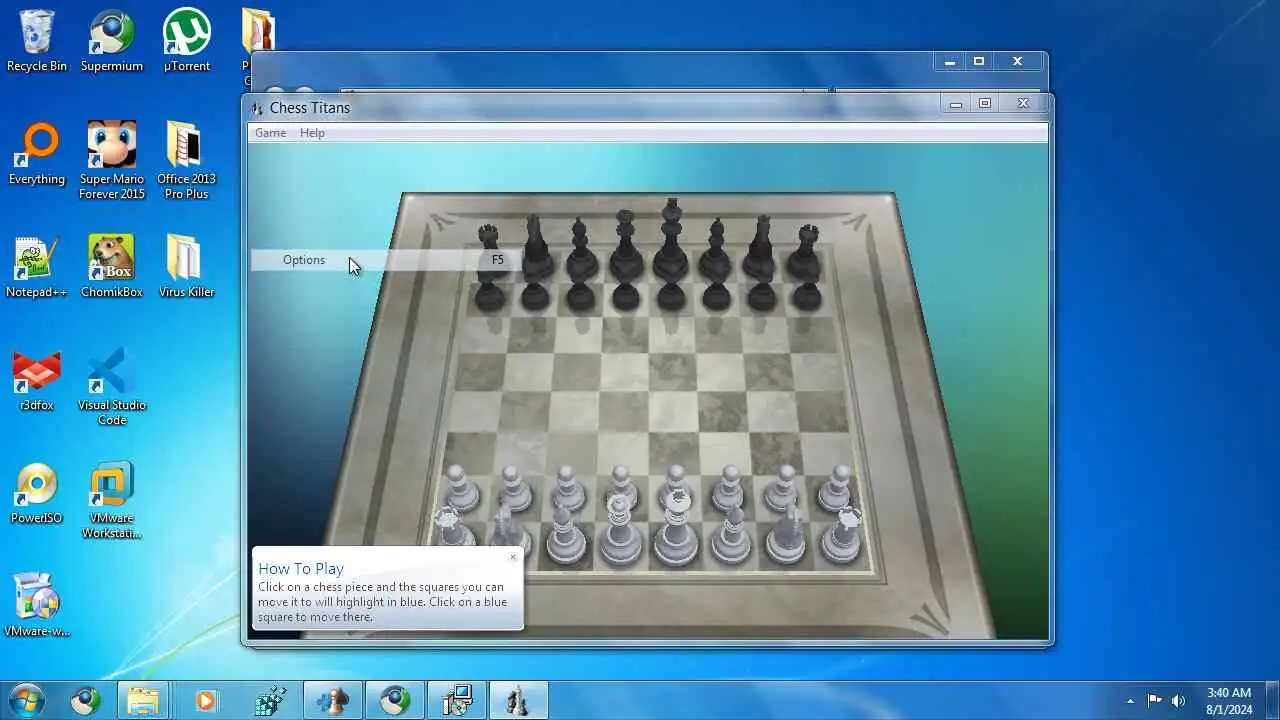1280x720 pixels.
Task: Select r3dfox desktop shortcut
Action: pyautogui.click(x=37, y=380)
